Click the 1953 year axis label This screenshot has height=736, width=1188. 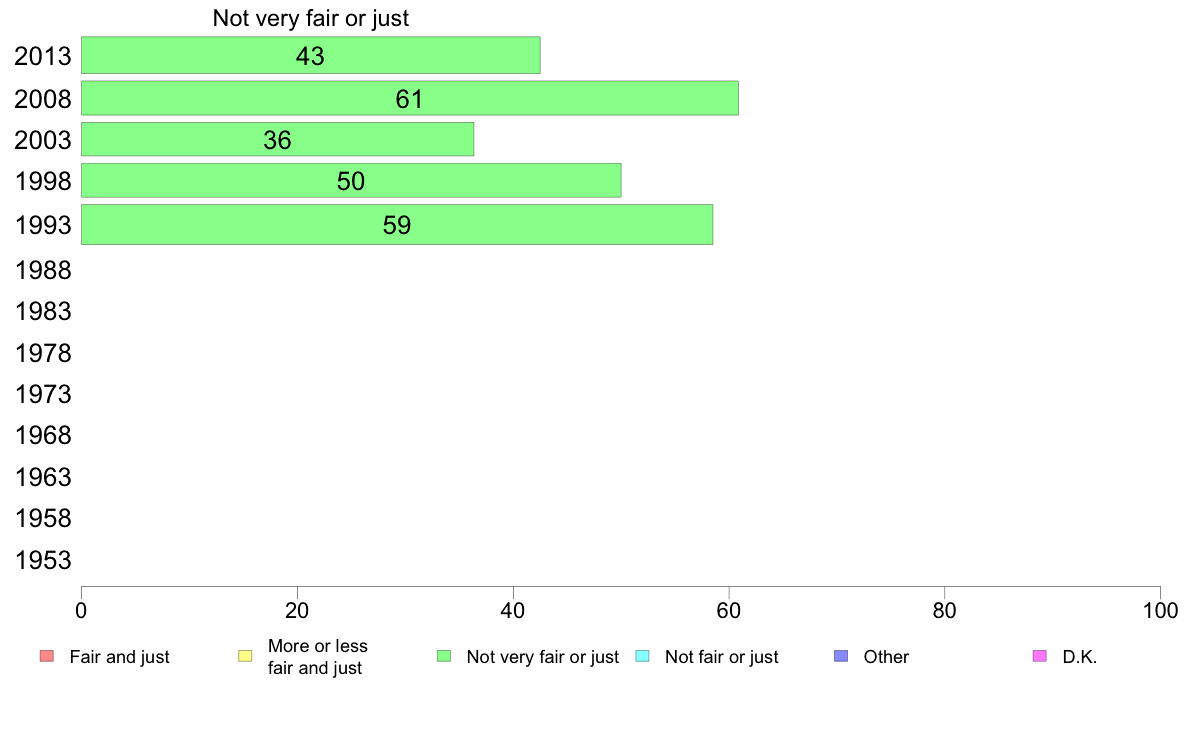point(43,561)
